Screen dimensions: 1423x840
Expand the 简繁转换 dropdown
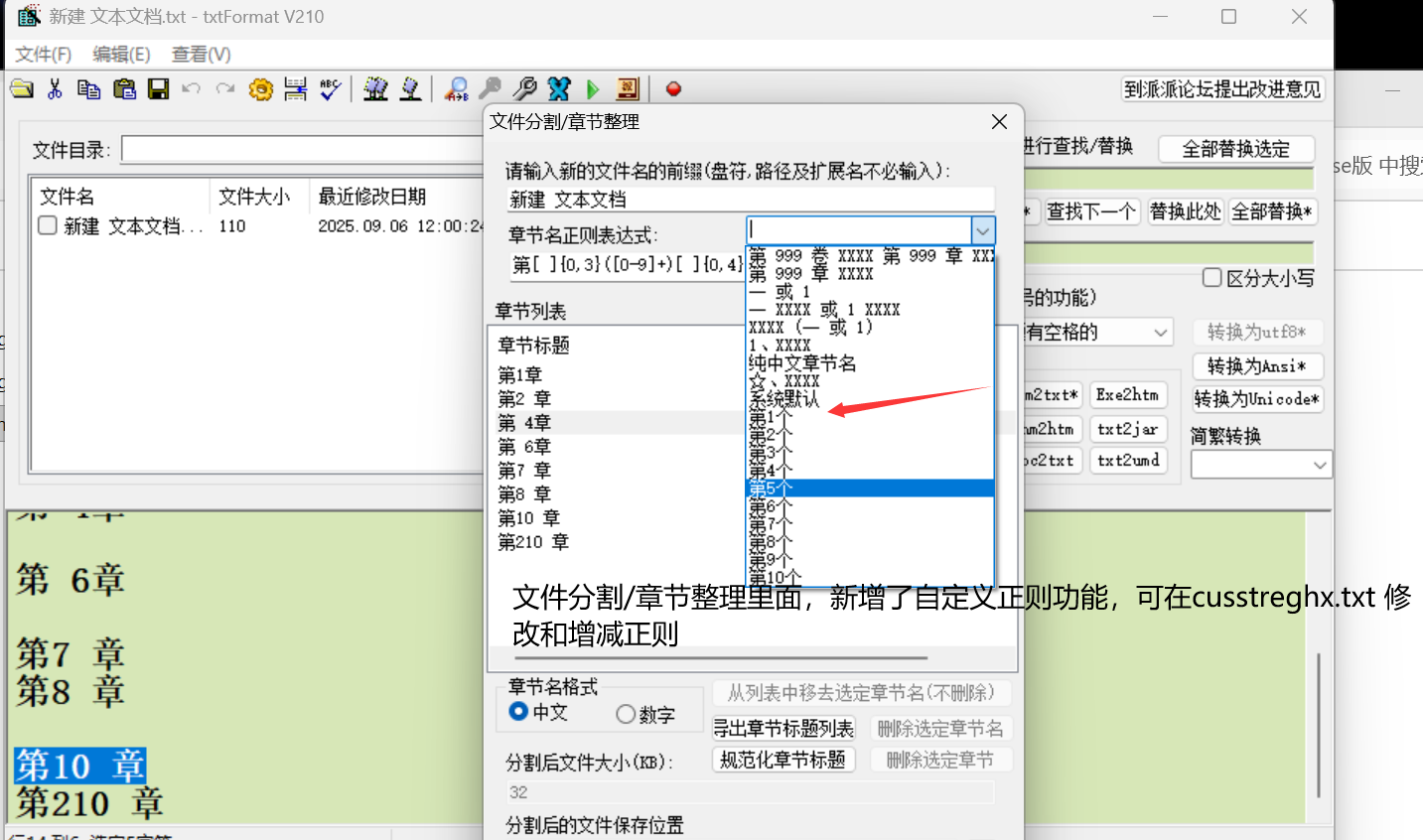pyautogui.click(x=1320, y=465)
